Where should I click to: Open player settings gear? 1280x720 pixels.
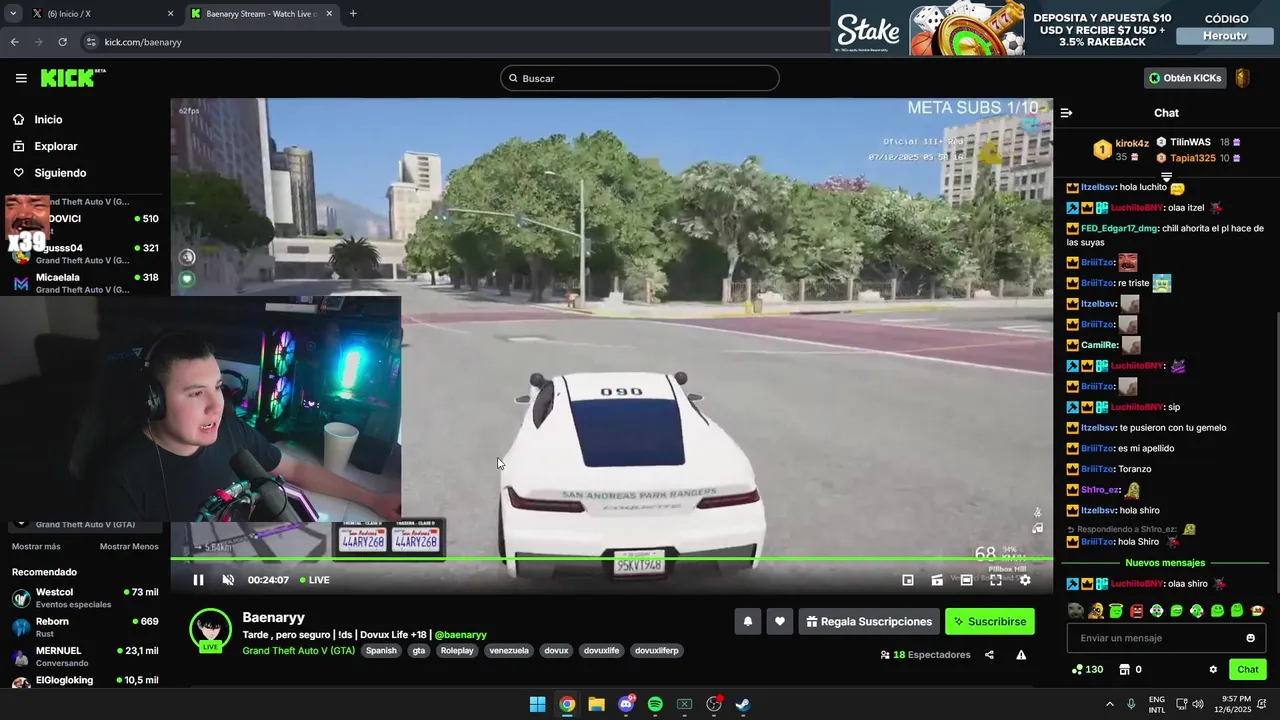pos(1025,580)
